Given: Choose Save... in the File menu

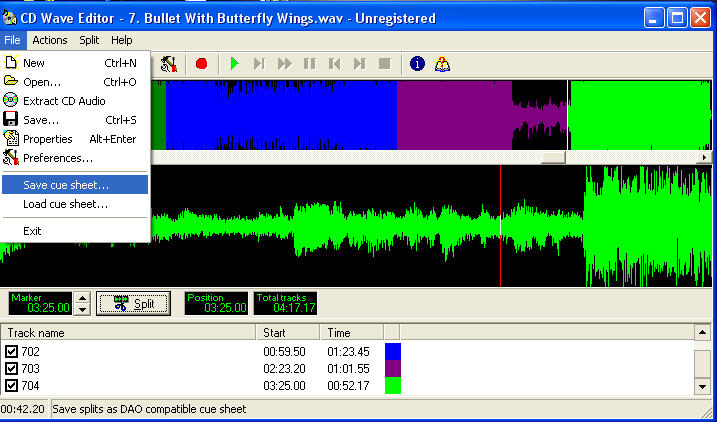Looking at the screenshot, I should point(75,120).
